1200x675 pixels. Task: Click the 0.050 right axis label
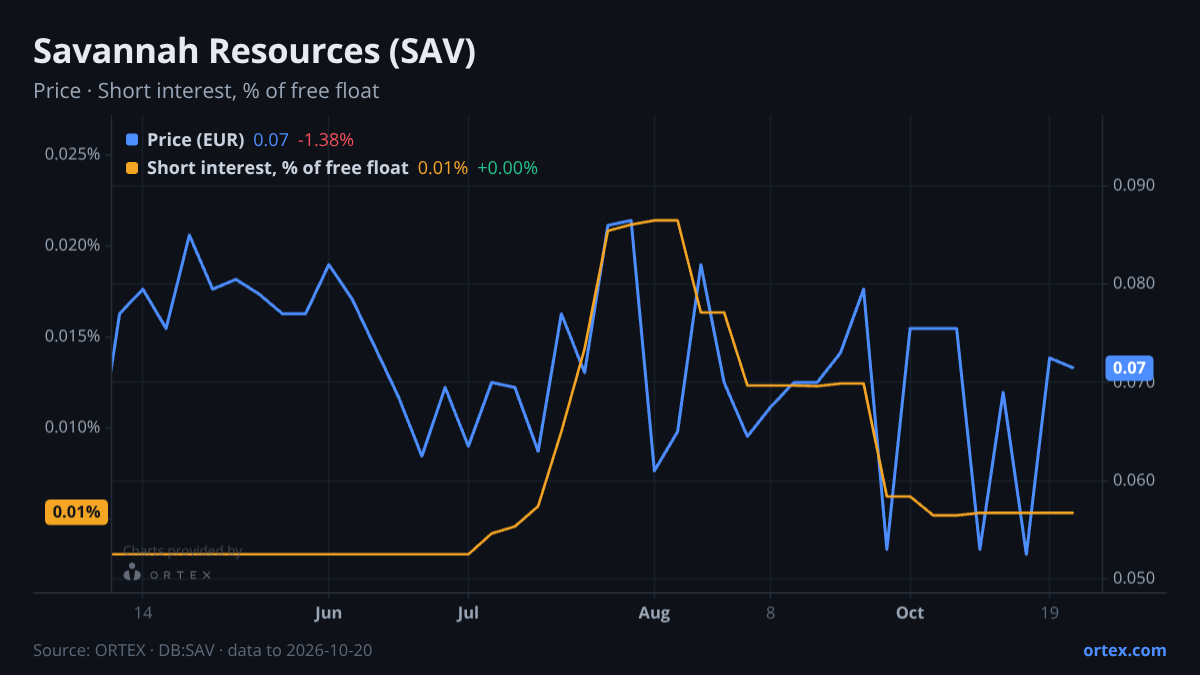coord(1133,578)
